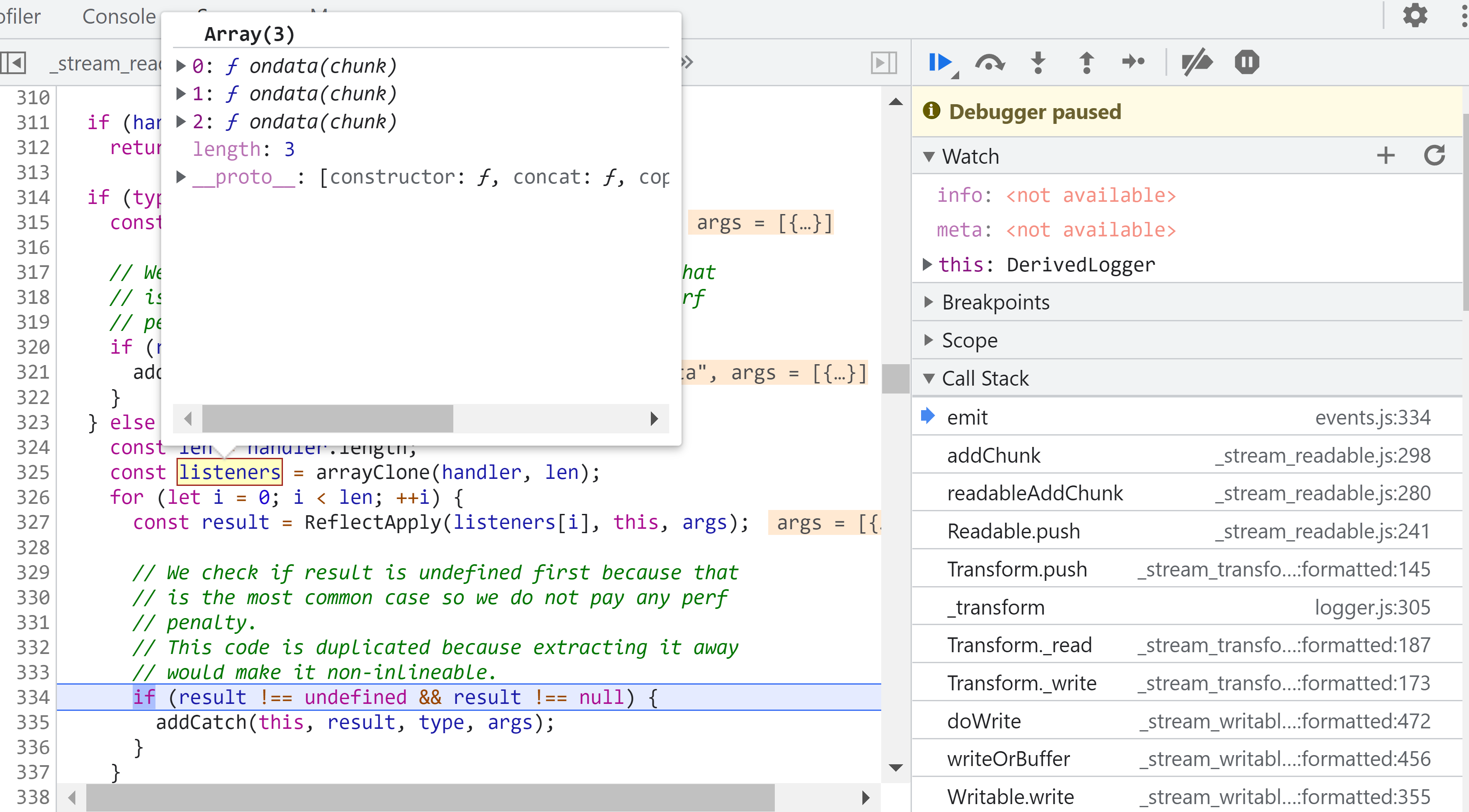Add a new watch expression
This screenshot has height=812, width=1469.
coord(1386,155)
